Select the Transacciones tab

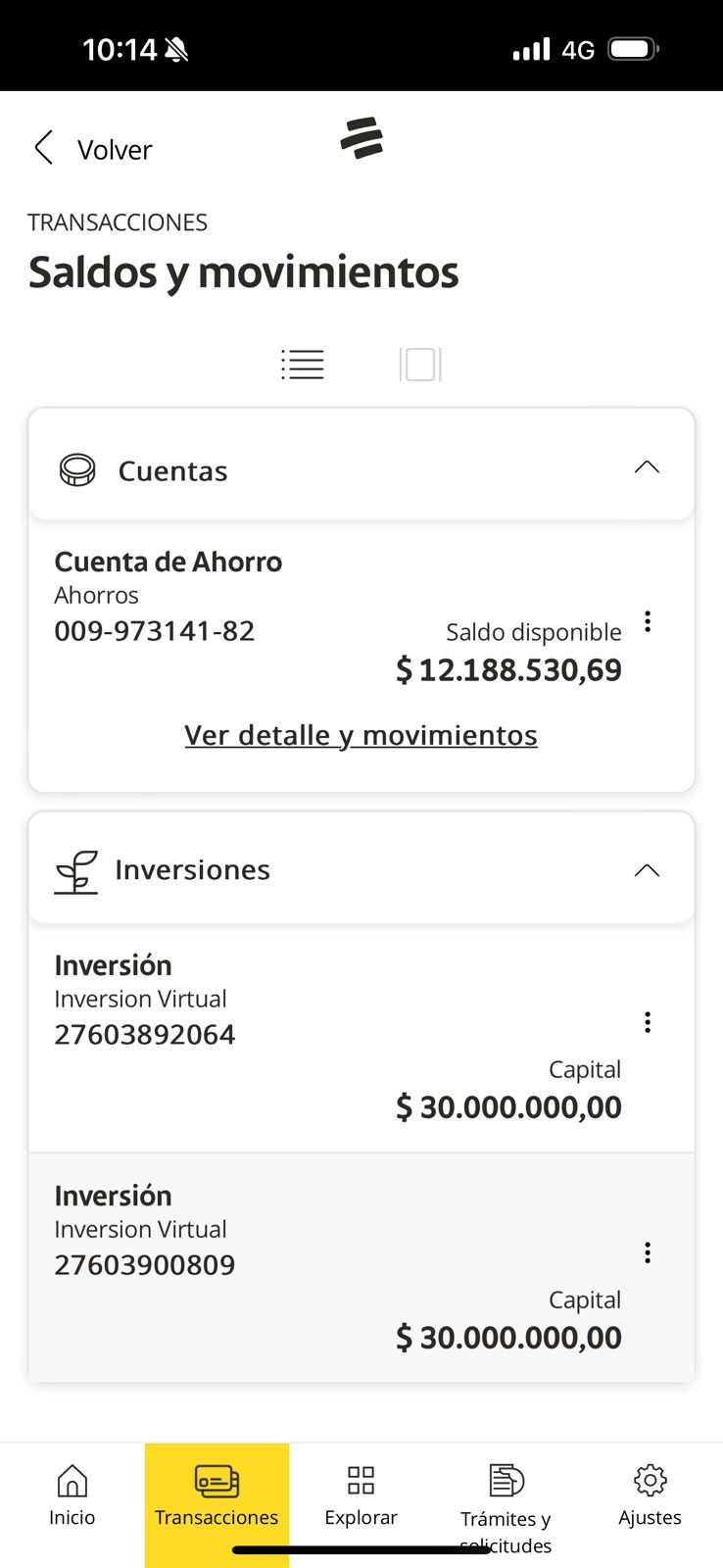pos(217,1494)
